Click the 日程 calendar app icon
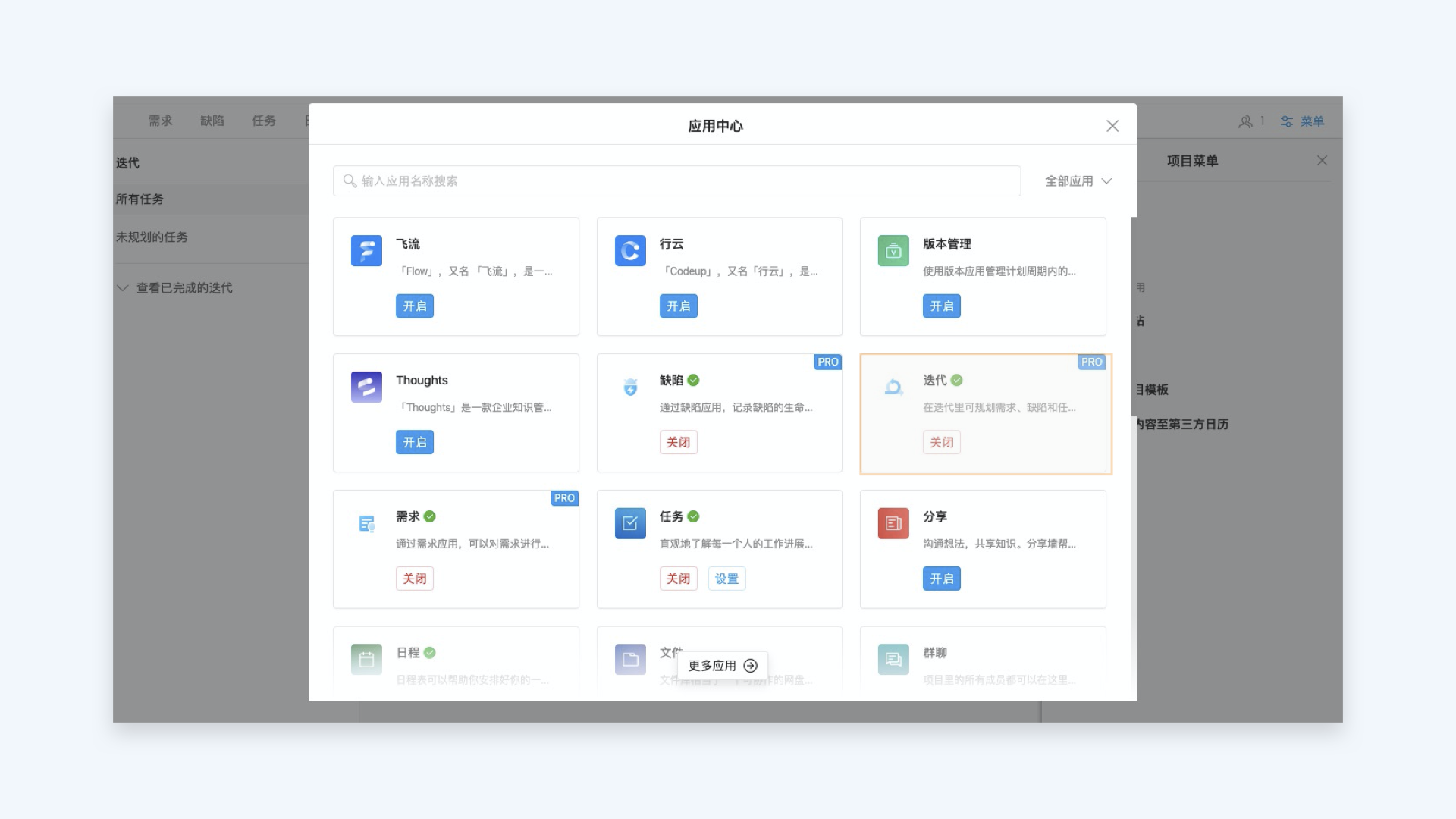This screenshot has width=1456, height=819. point(366,659)
